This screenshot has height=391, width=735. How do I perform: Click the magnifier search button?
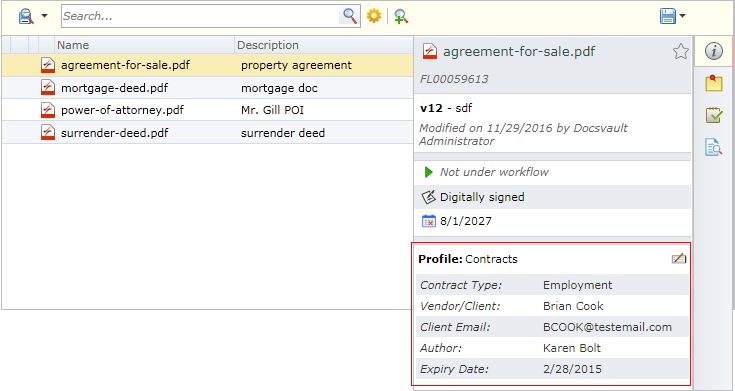click(x=350, y=16)
